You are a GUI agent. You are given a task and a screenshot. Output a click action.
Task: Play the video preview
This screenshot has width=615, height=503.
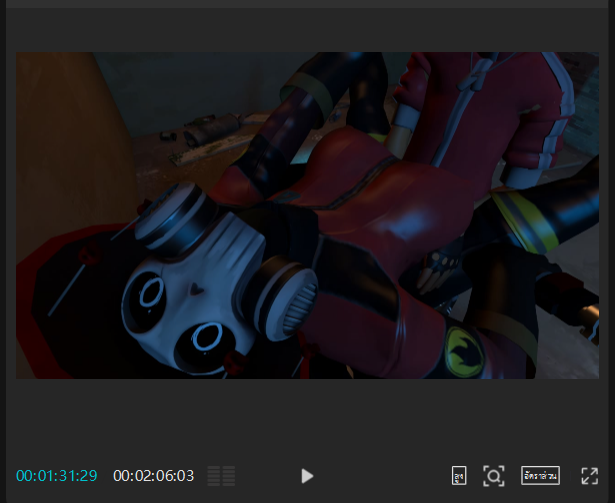[x=307, y=476]
